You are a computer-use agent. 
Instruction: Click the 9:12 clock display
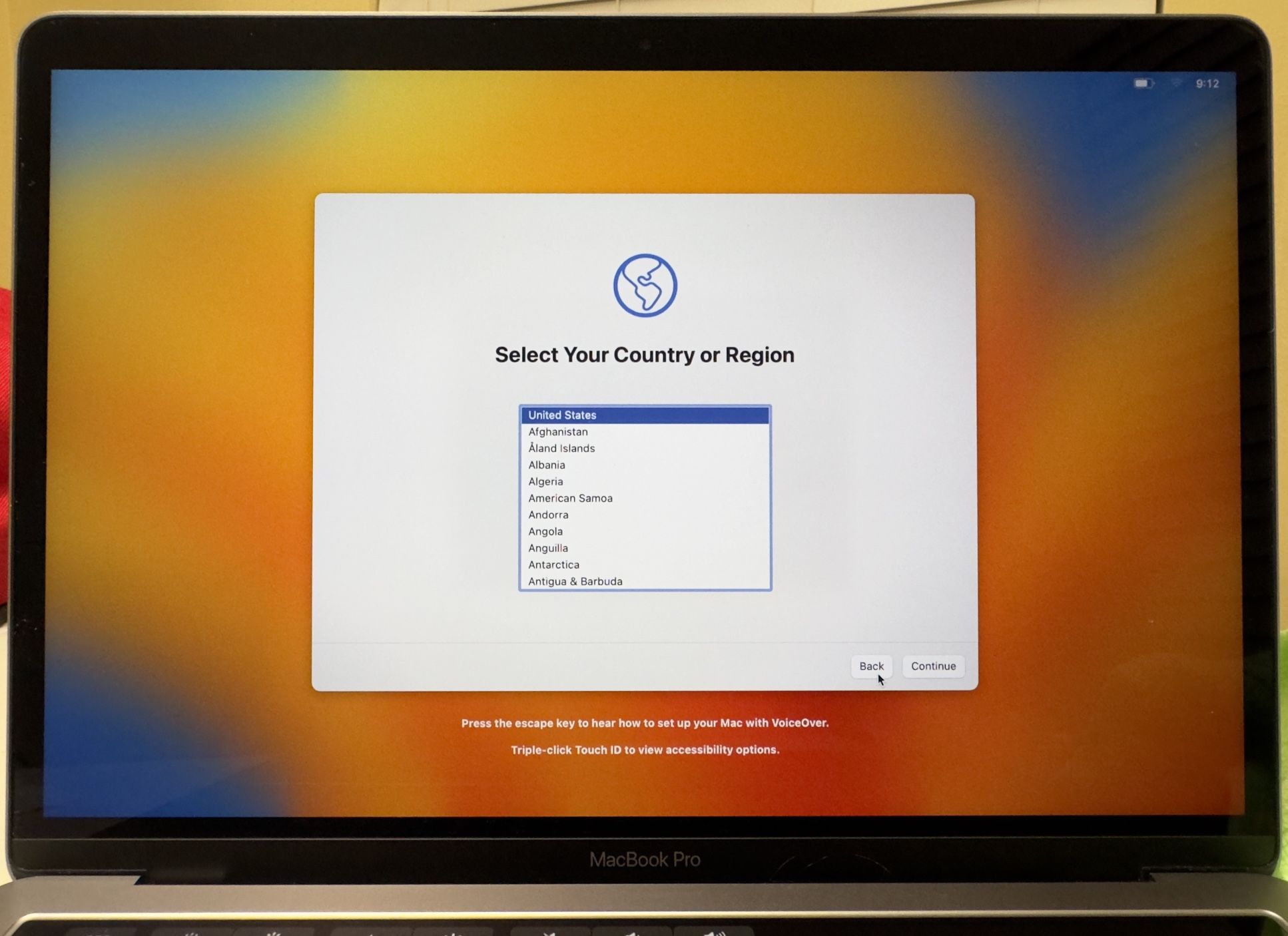point(1207,83)
